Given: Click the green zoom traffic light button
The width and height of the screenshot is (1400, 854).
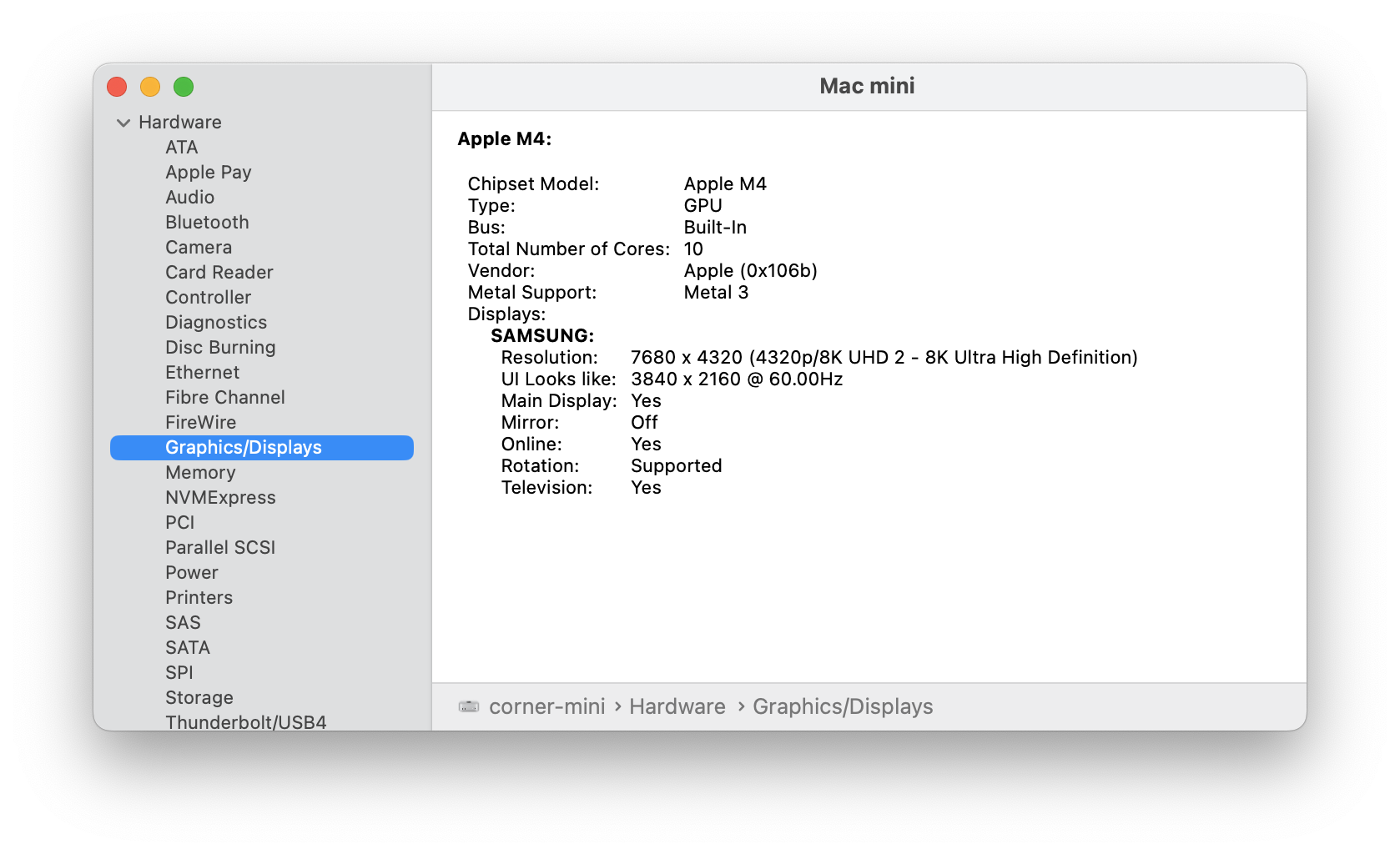Looking at the screenshot, I should [183, 86].
